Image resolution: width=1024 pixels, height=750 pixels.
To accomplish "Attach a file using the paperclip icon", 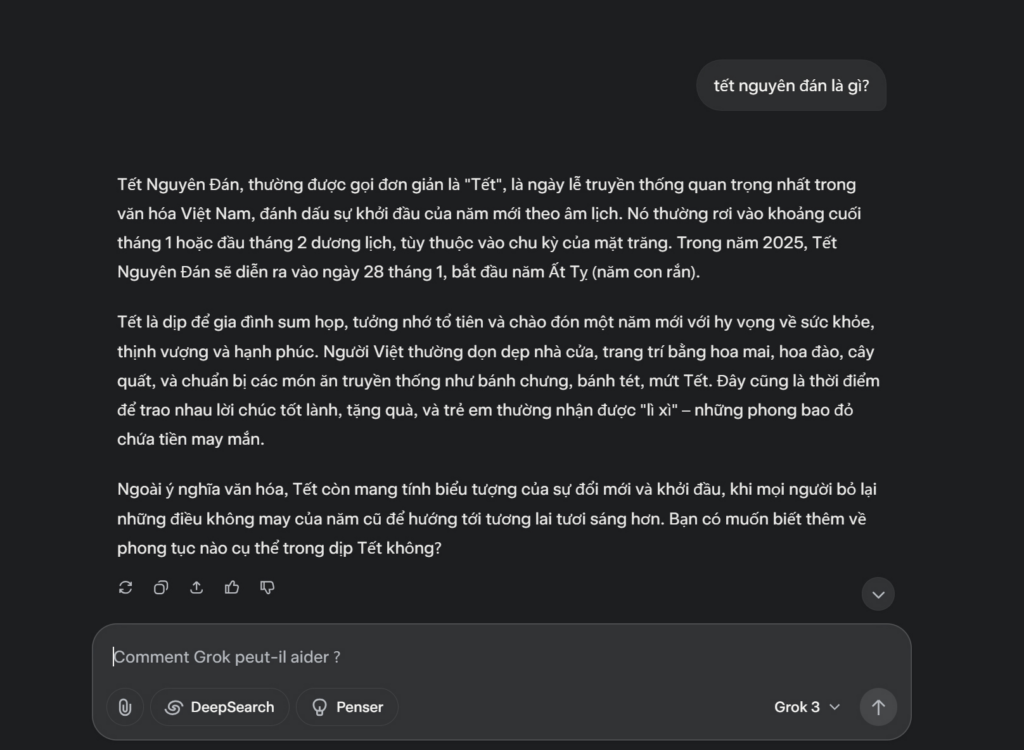I will [125, 707].
